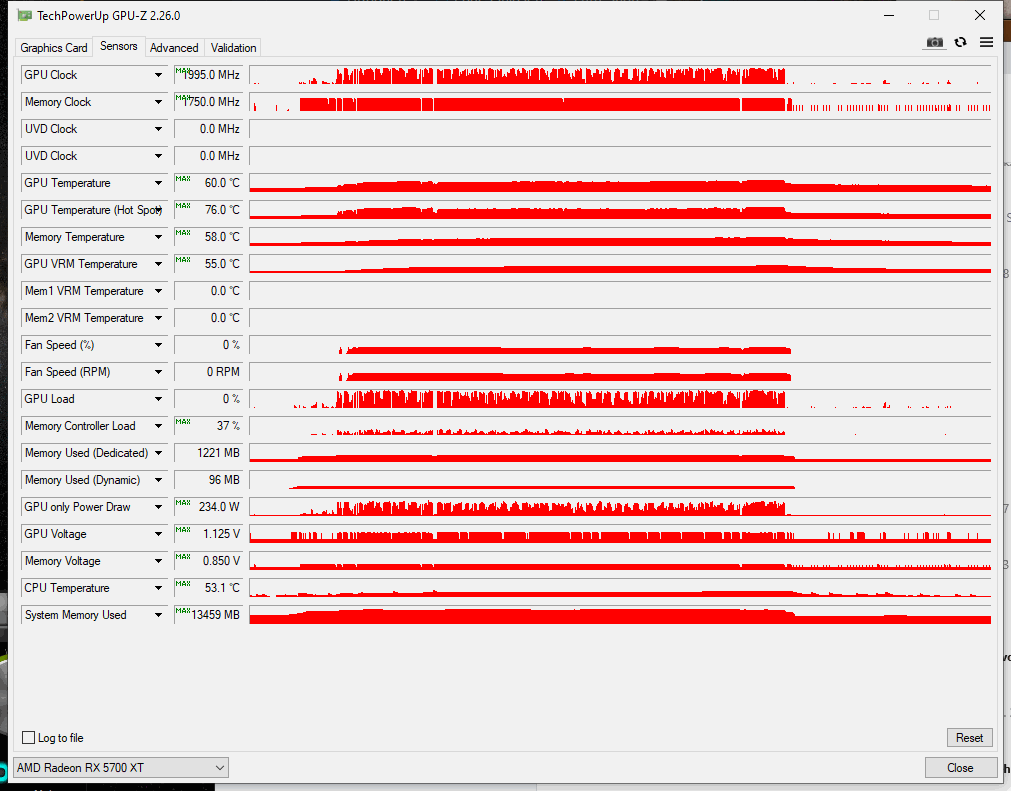Open GPU Temperature (Hot Spot) dropdown
The width and height of the screenshot is (1011, 791).
158,210
